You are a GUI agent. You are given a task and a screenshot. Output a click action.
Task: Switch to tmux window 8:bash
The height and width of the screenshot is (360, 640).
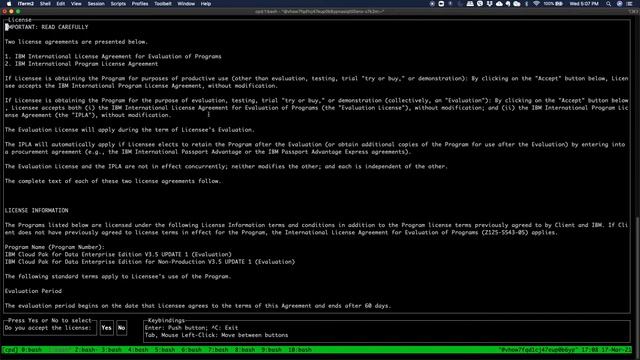tap(245, 350)
